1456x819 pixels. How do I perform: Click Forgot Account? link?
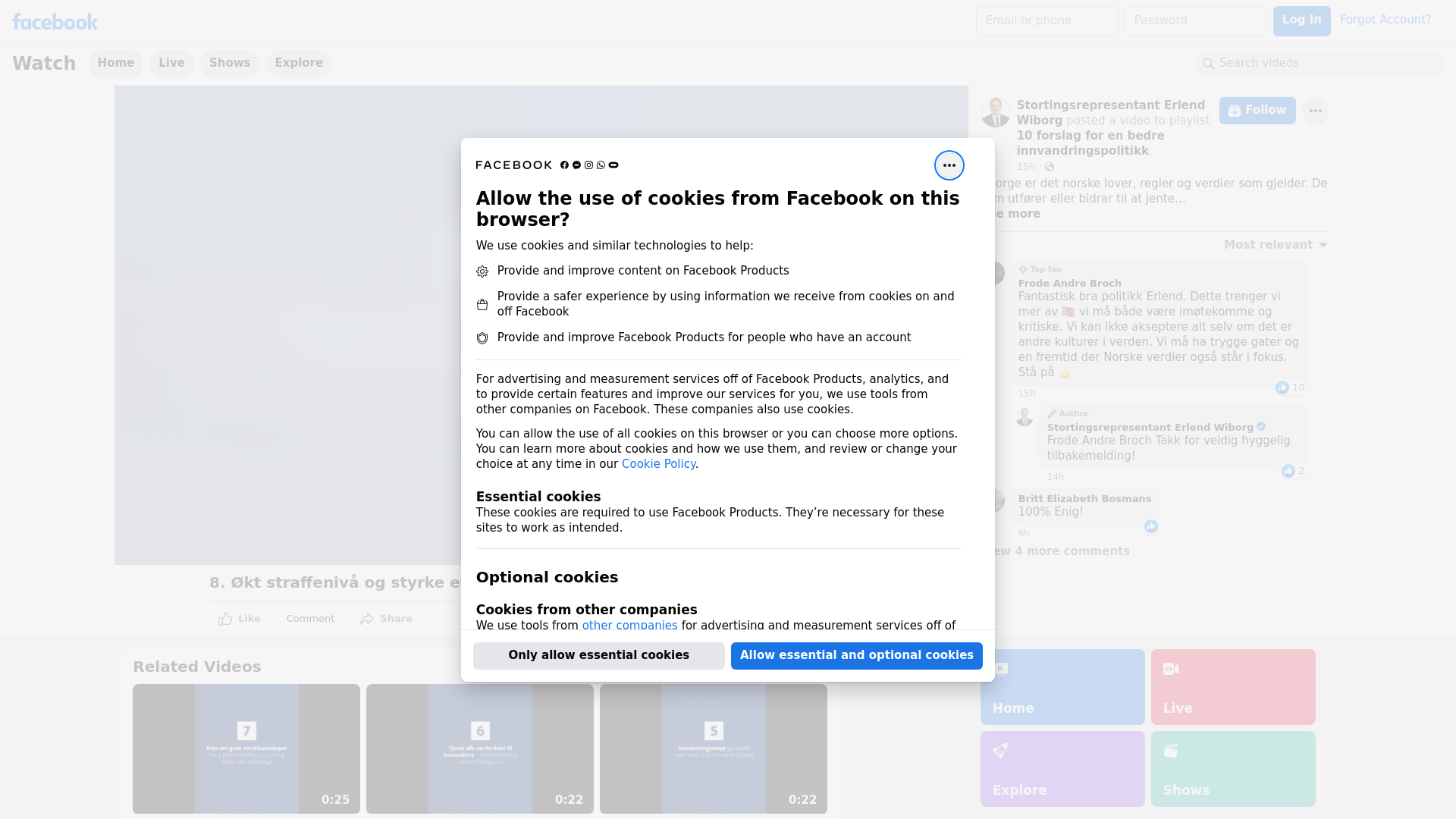tap(1385, 20)
